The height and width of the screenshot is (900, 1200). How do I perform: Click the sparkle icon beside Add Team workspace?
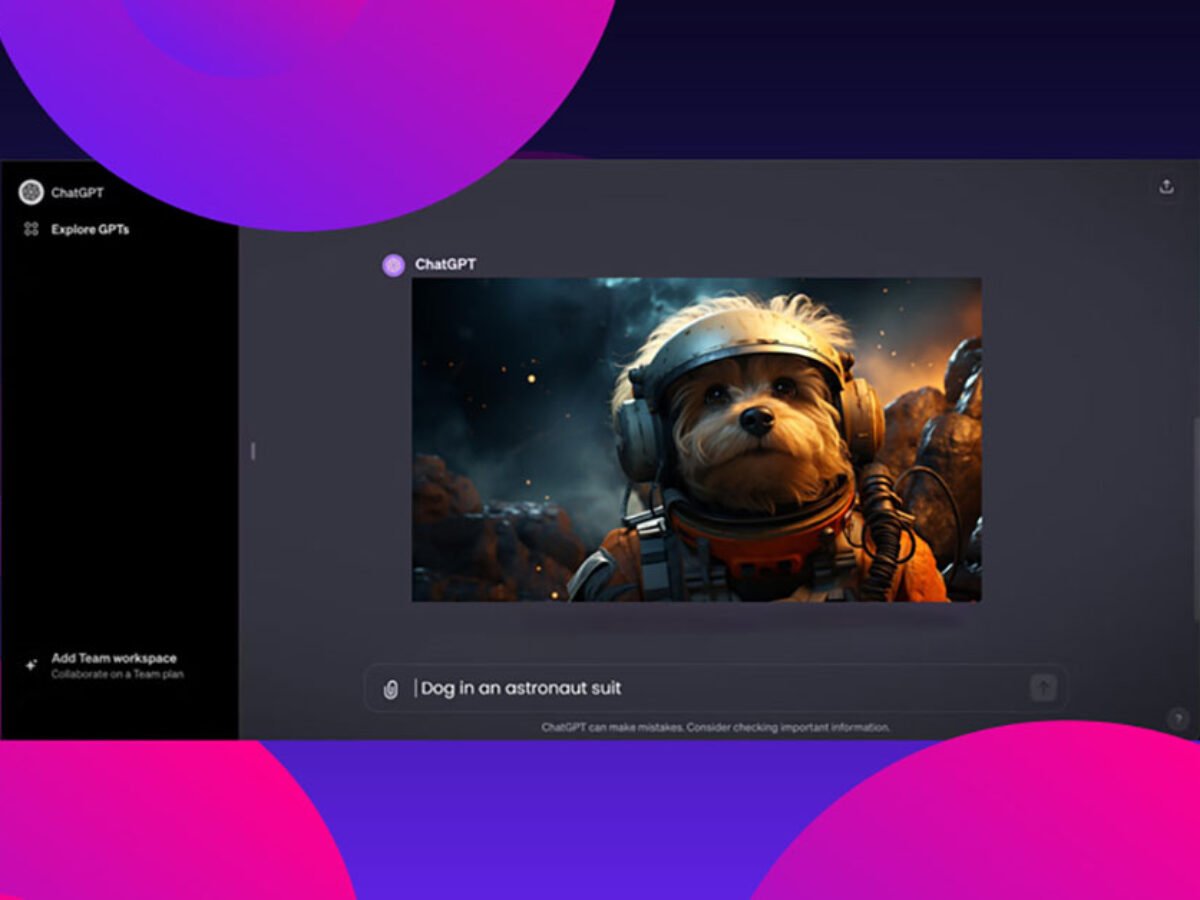coord(31,665)
